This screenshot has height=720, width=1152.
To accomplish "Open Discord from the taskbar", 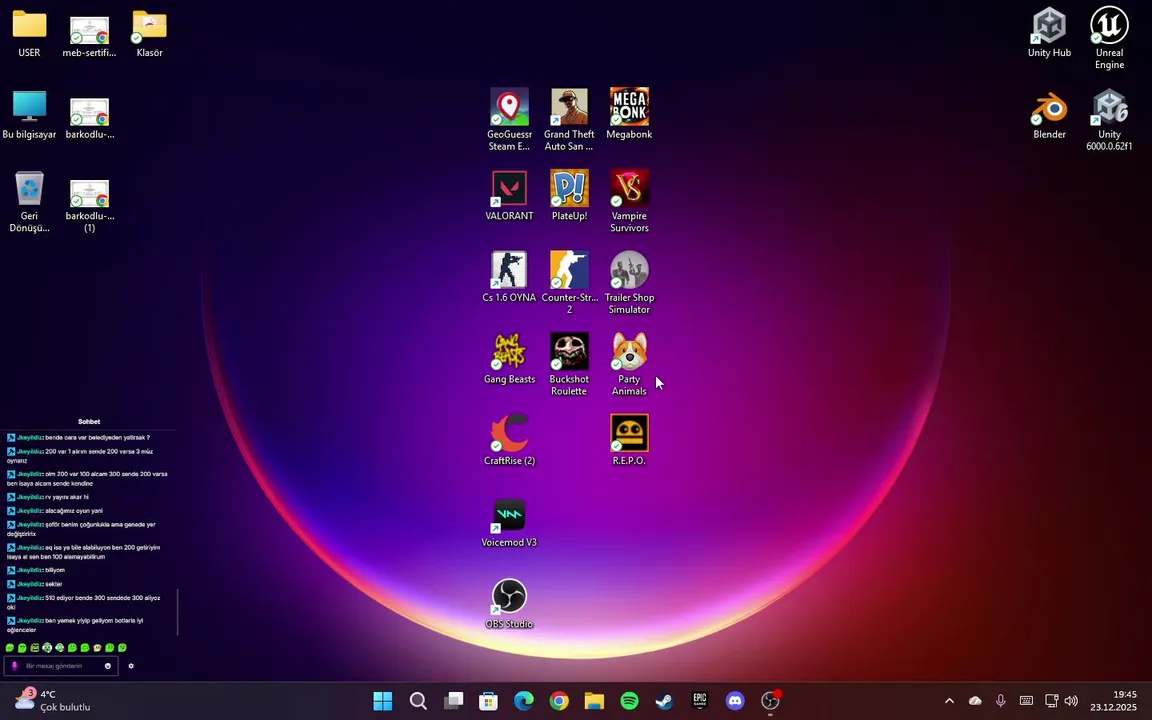I will coord(735,701).
